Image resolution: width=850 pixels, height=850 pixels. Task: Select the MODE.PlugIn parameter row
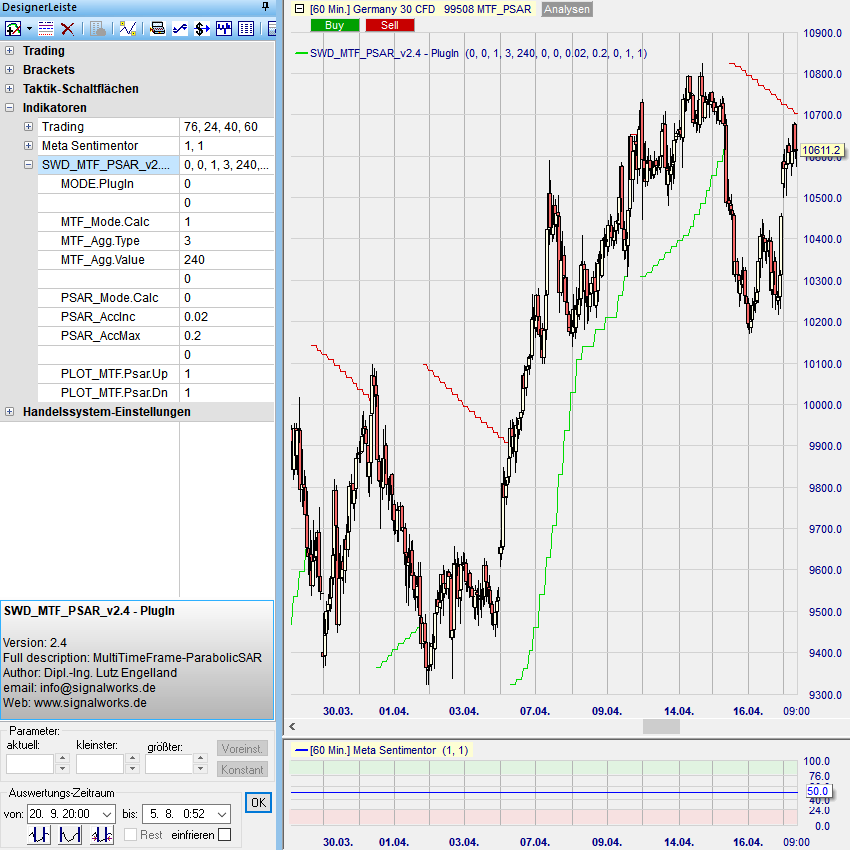coord(156,184)
